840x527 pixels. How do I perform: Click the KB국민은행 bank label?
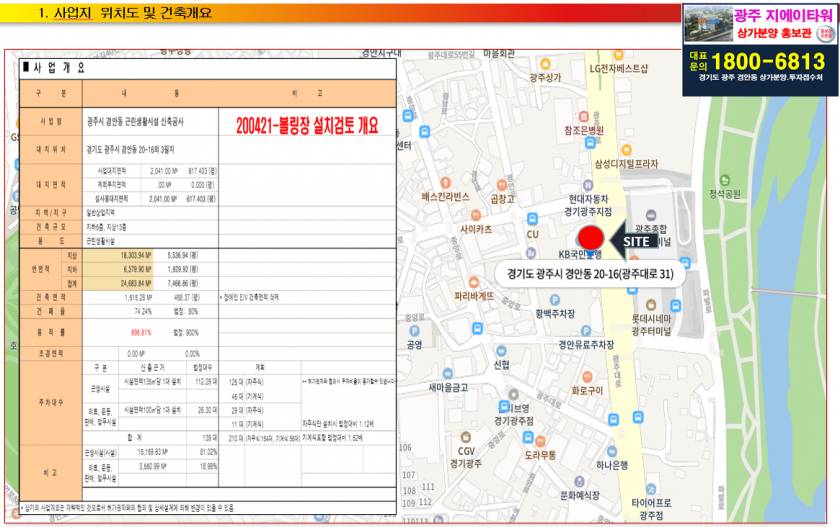(580, 254)
